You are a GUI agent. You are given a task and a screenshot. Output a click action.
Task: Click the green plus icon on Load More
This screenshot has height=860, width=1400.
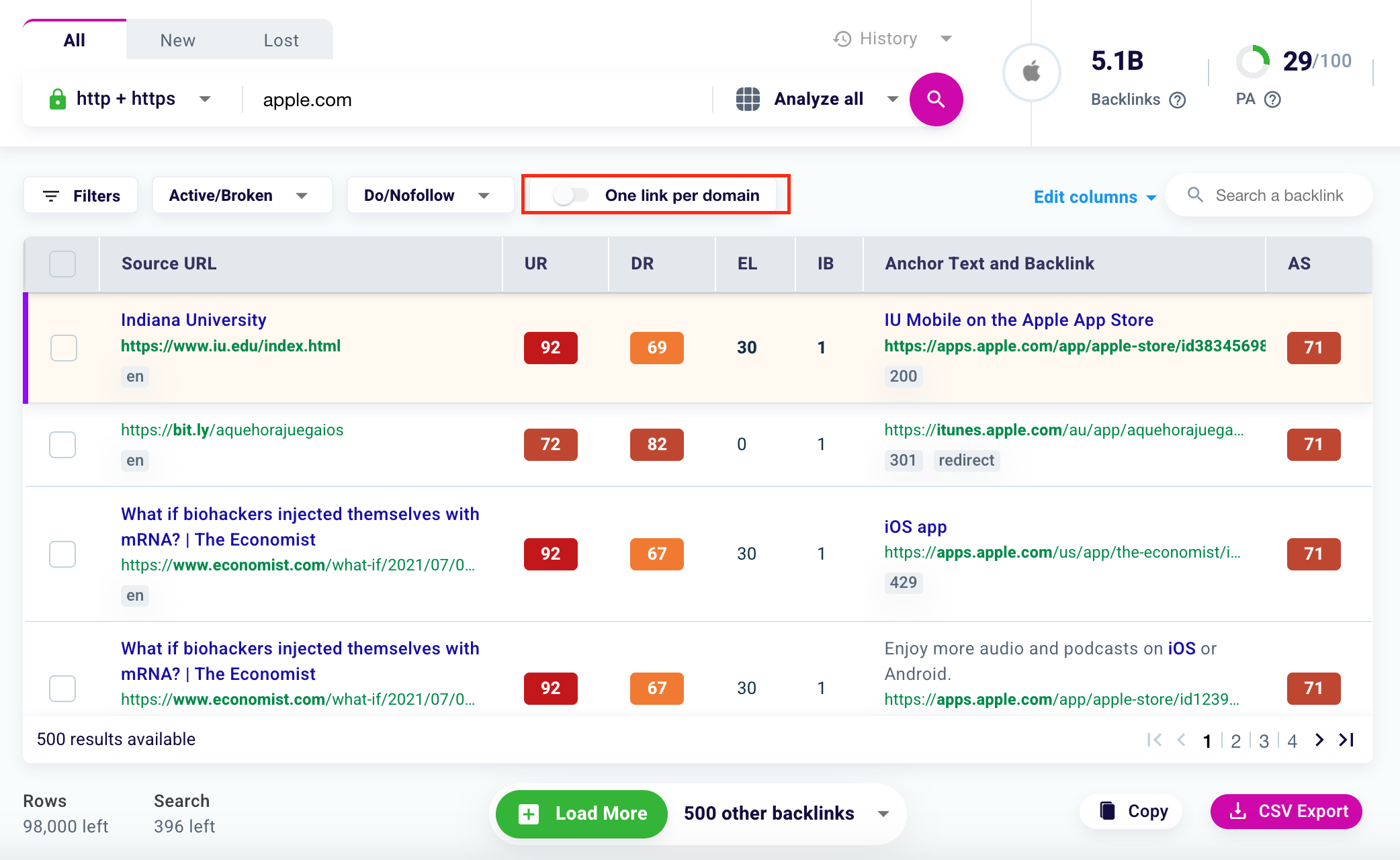click(x=529, y=814)
